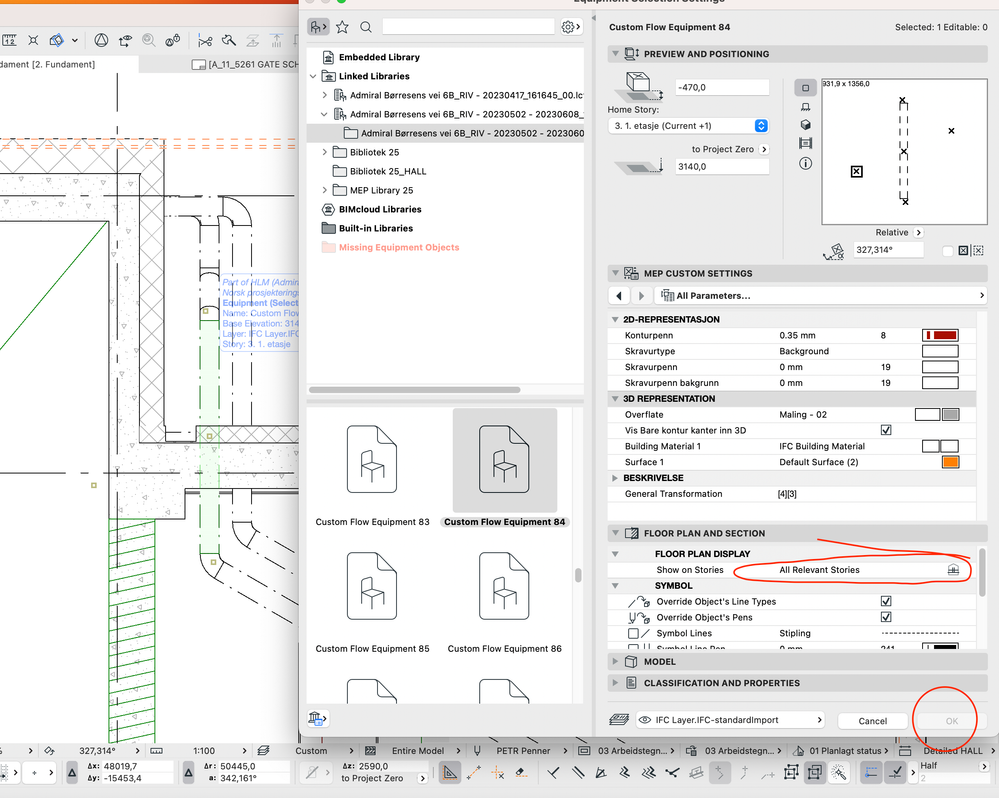The width and height of the screenshot is (999, 798).
Task: Select the Trim tool scissors icon
Action: 206,40
